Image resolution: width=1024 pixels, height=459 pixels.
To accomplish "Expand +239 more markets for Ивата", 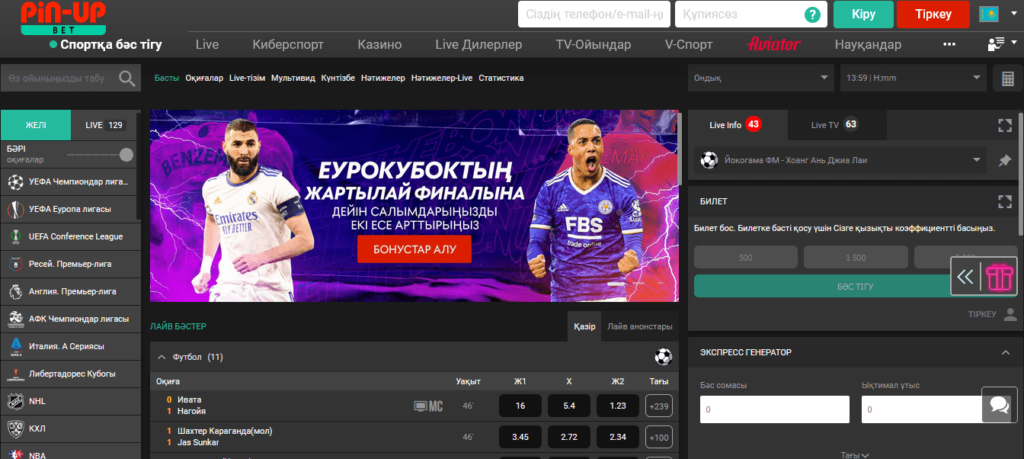I will click(658, 406).
